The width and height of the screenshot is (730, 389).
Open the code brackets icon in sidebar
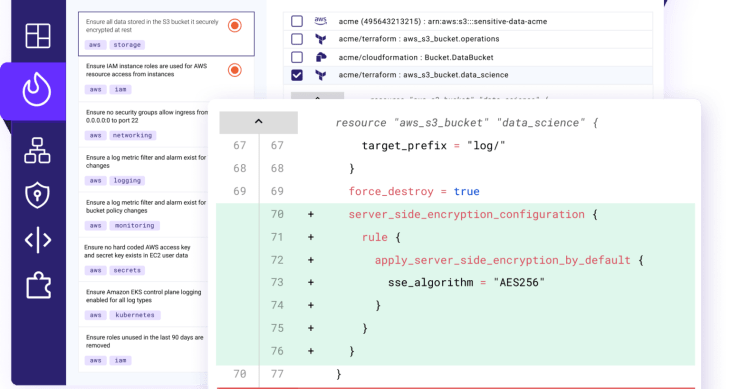[x=38, y=240]
